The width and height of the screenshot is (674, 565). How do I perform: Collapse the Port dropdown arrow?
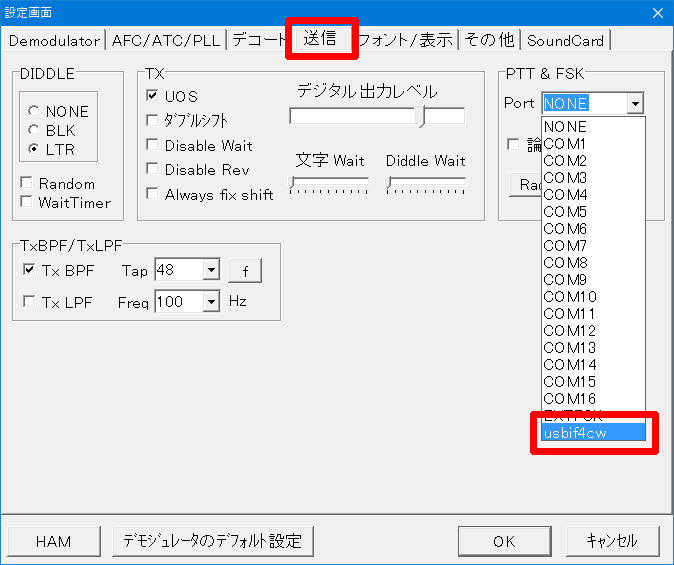[x=635, y=103]
